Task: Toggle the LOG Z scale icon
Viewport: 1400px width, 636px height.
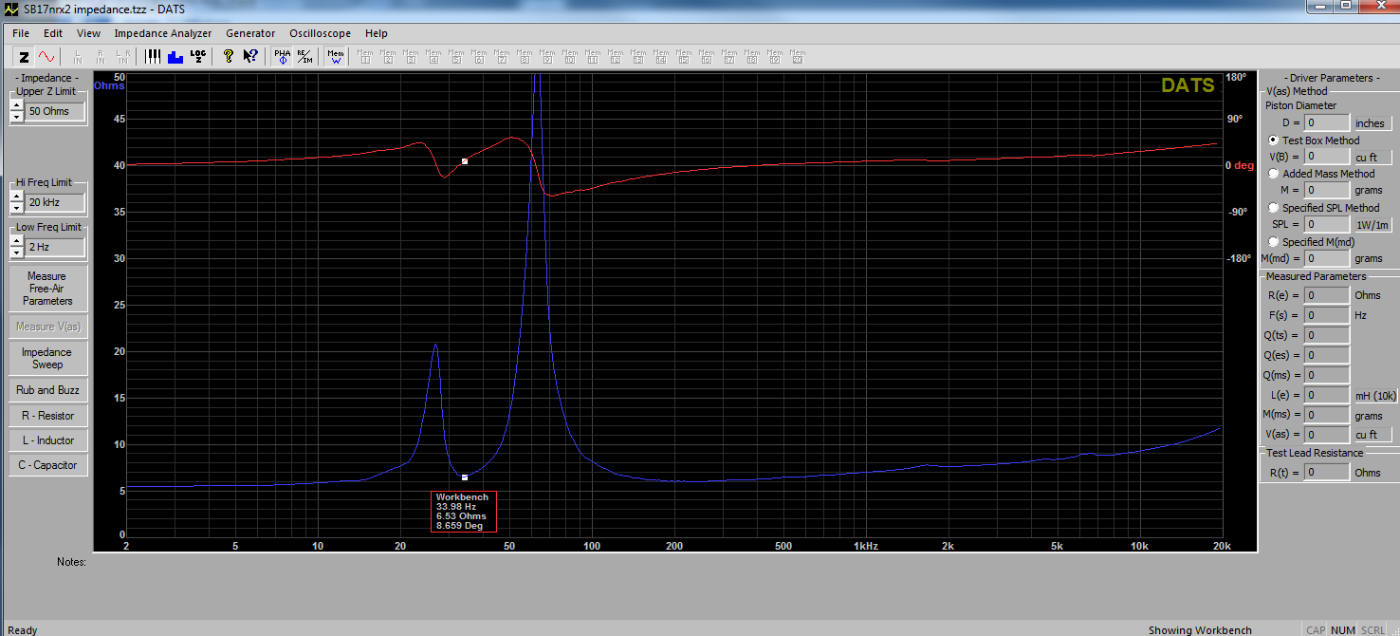Action: point(198,57)
